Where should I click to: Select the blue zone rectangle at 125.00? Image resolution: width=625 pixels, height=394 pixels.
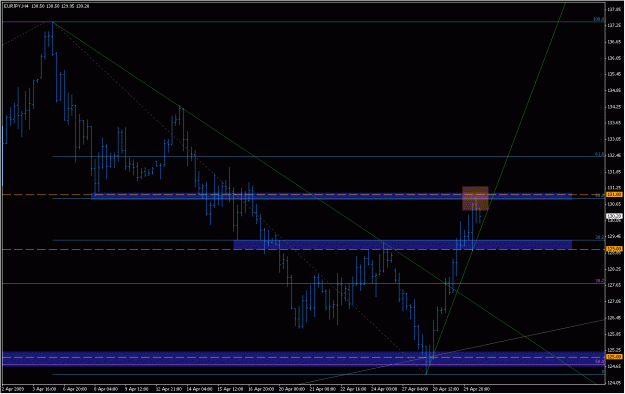(304, 359)
